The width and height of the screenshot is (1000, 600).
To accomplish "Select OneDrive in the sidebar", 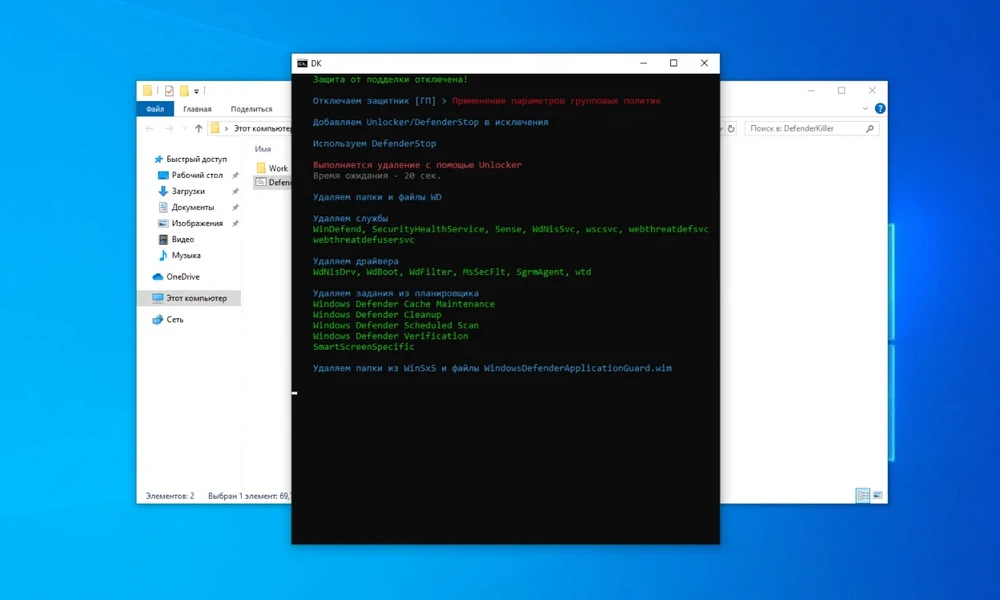I will 182,277.
